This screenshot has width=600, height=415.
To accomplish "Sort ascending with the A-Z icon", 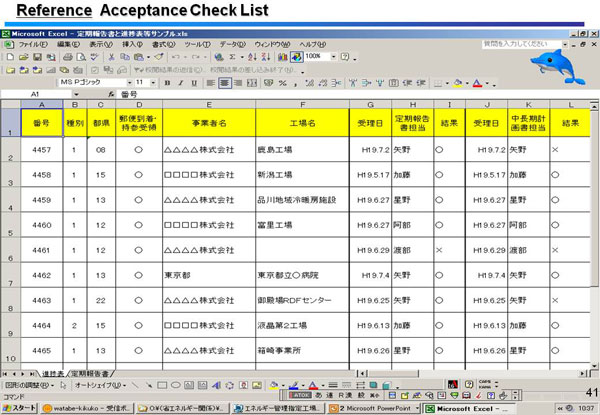I will point(252,57).
